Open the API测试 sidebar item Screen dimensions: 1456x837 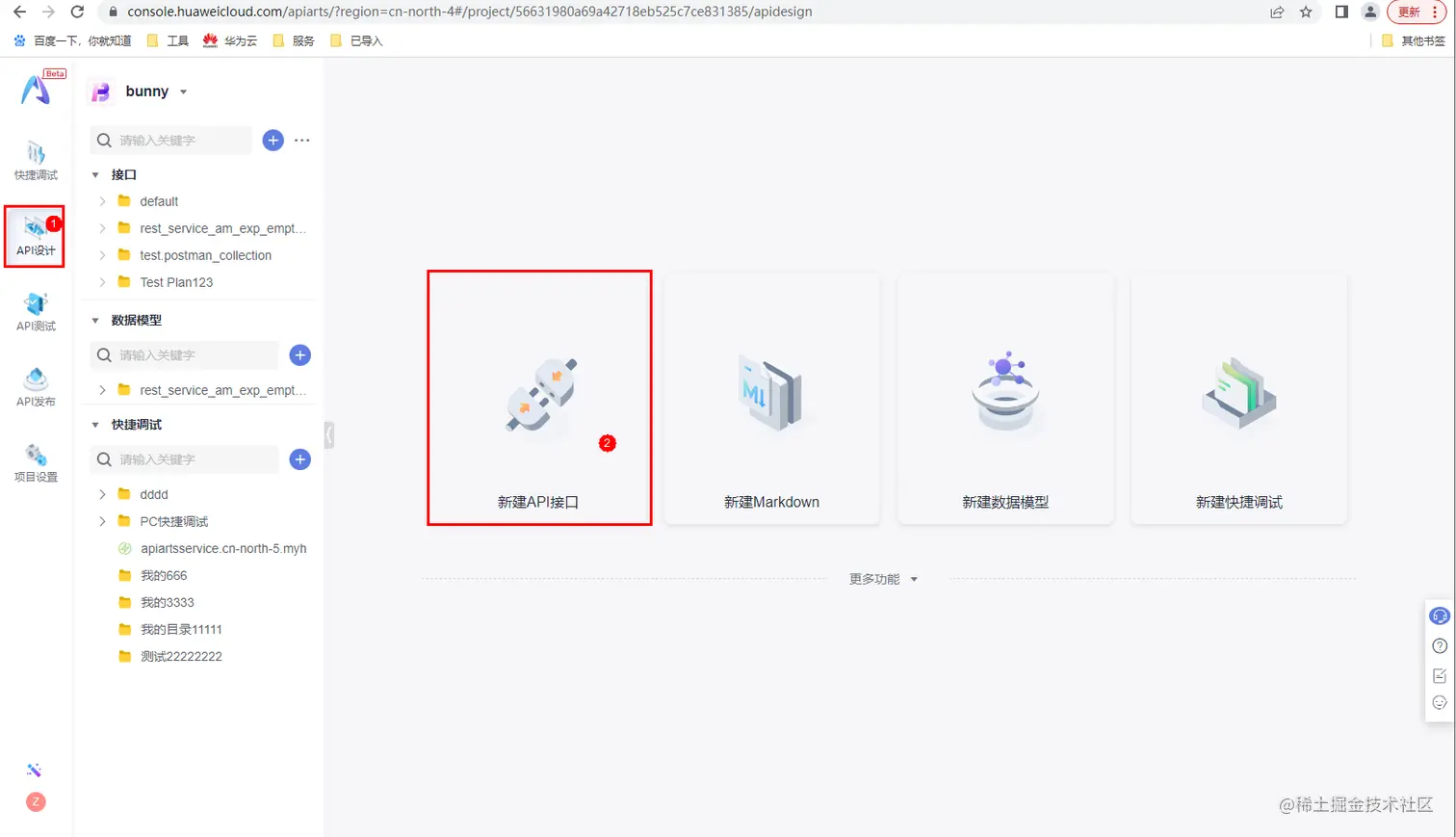[x=36, y=312]
